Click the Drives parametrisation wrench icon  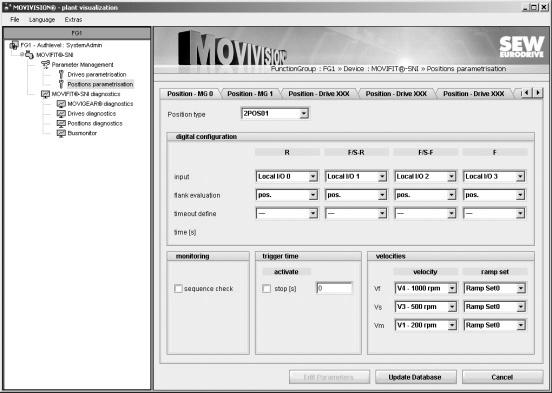click(61, 74)
